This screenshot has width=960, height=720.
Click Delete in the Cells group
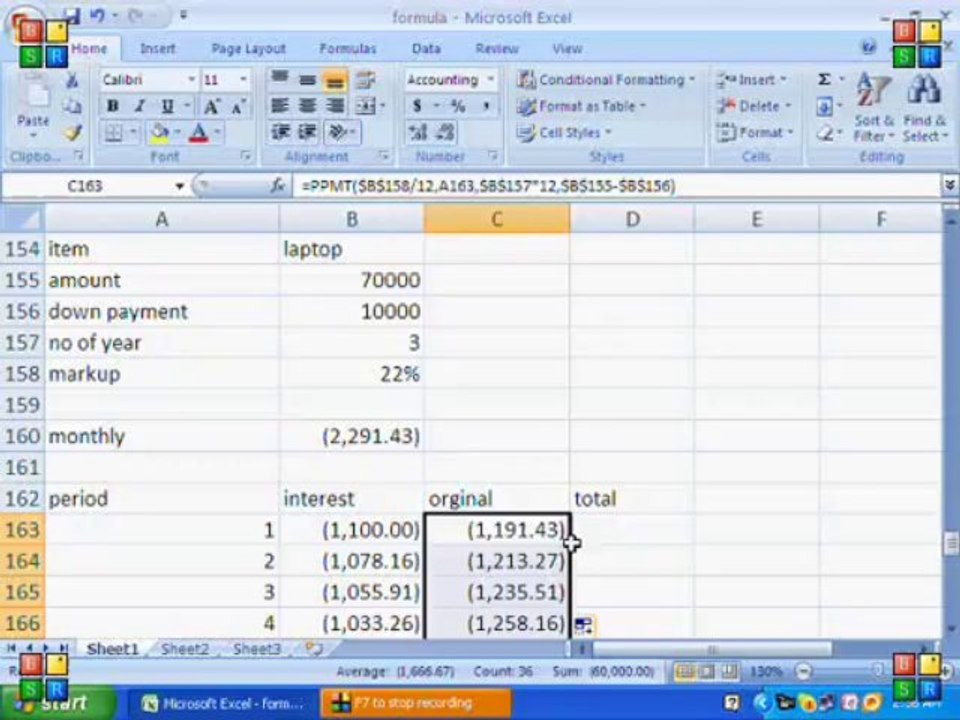tap(754, 106)
